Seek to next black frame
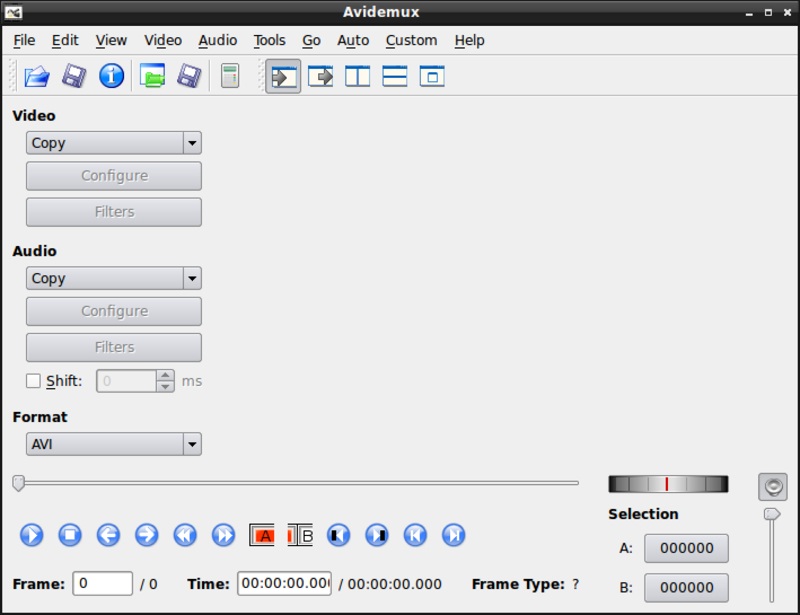Image resolution: width=800 pixels, height=615 pixels. [x=377, y=535]
